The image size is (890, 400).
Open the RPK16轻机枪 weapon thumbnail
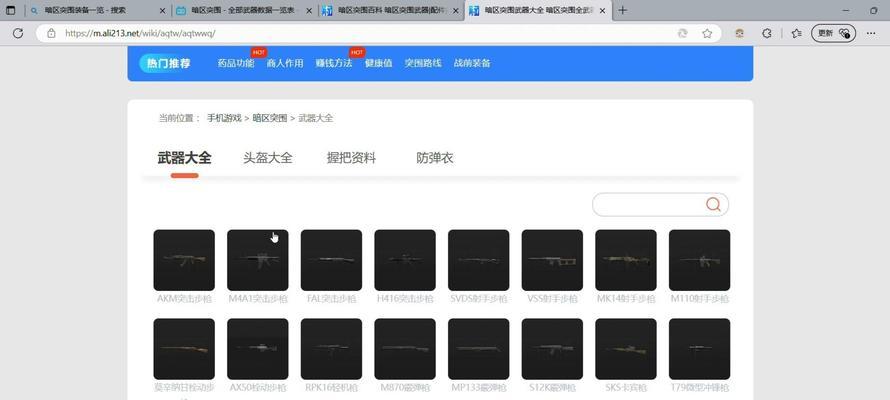coord(331,349)
